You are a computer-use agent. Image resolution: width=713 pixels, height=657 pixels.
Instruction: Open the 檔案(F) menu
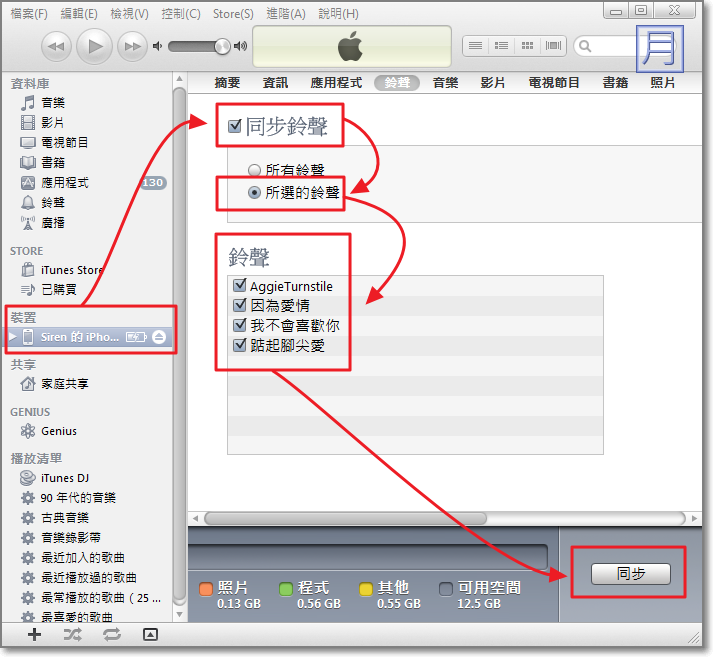(x=28, y=14)
